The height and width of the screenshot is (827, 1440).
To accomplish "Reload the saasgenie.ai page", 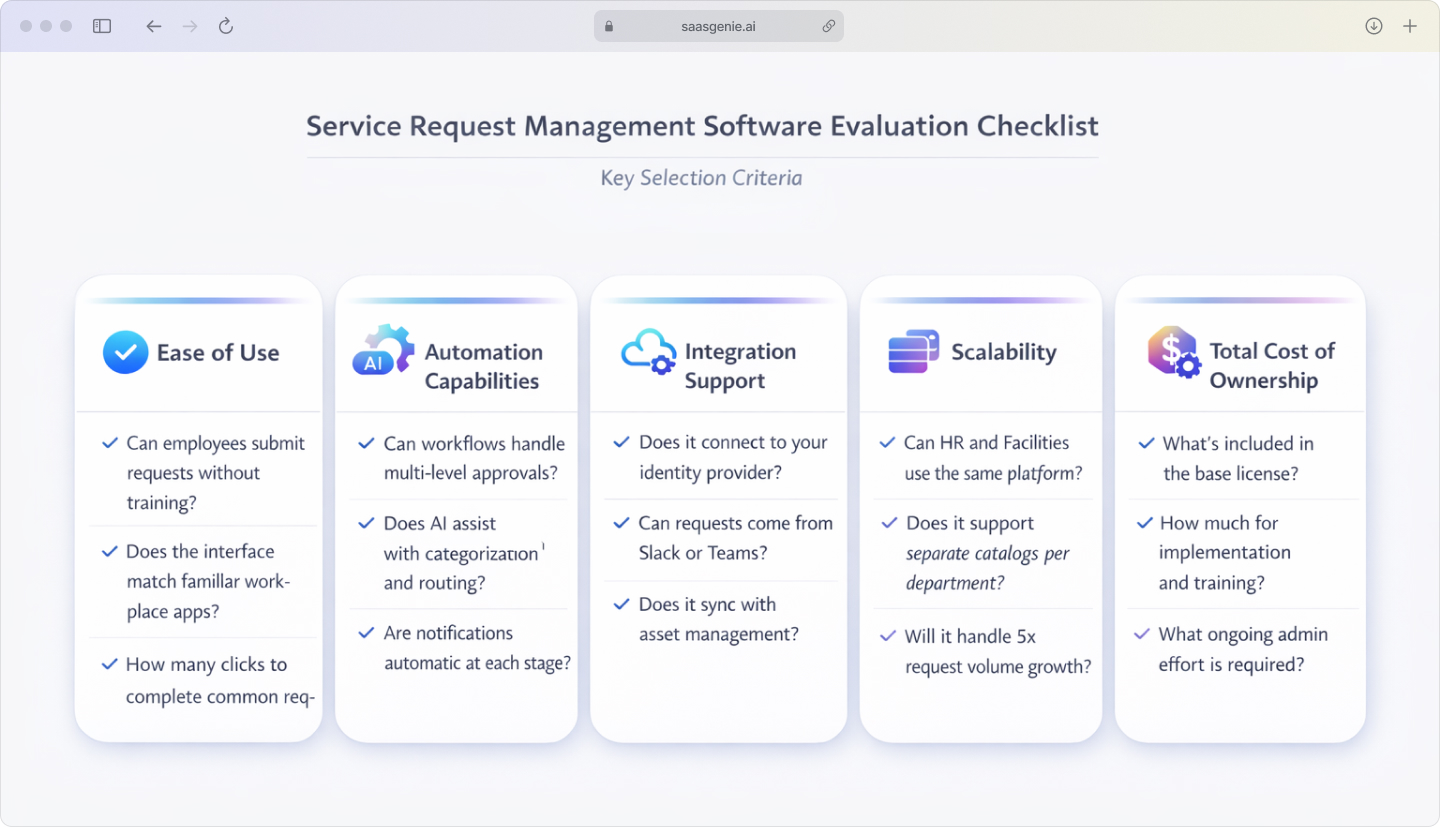I will (225, 26).
